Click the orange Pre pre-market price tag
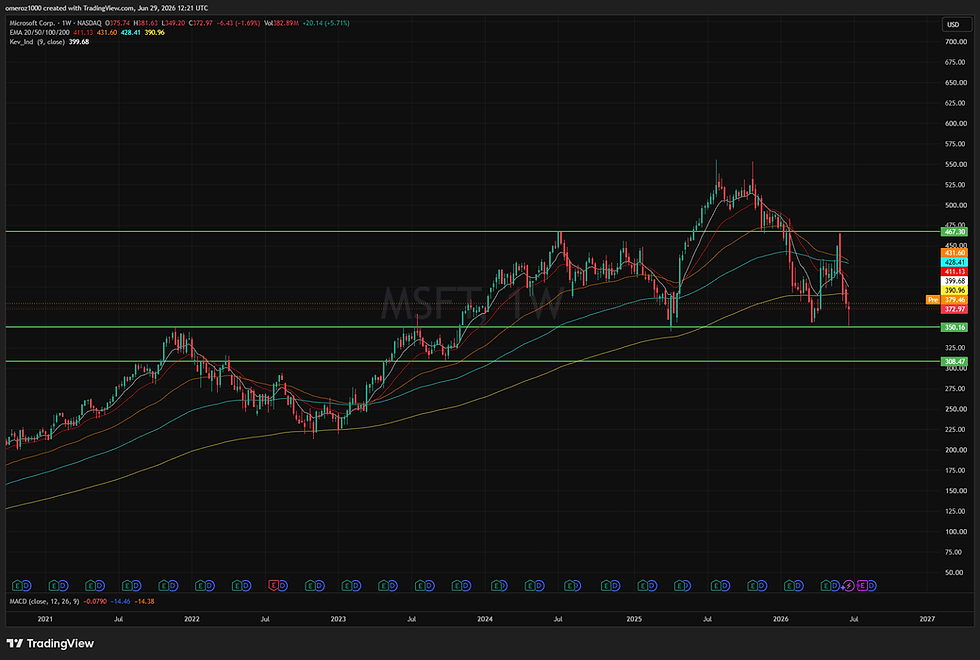 point(932,300)
